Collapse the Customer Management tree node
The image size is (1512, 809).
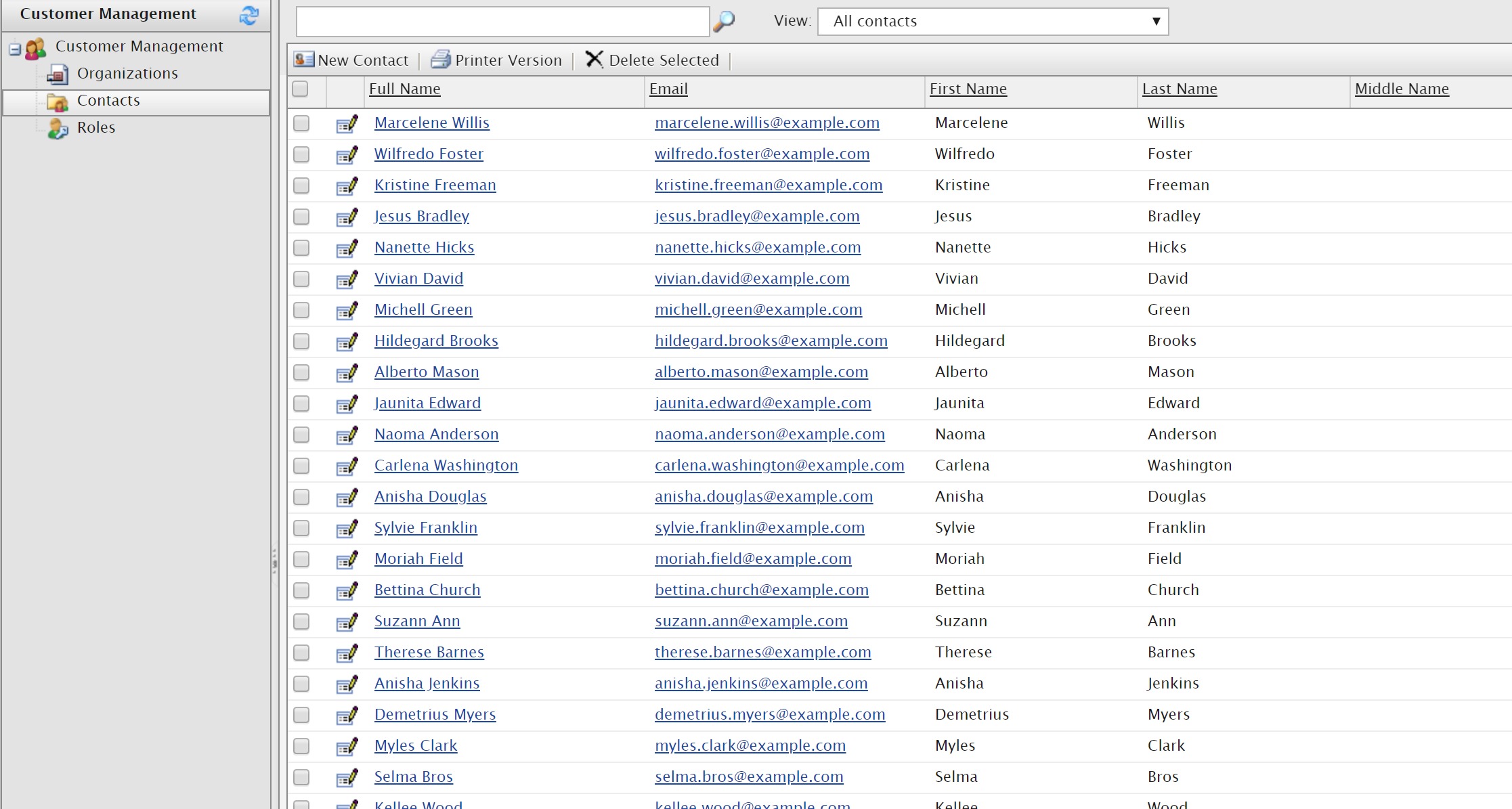click(15, 49)
